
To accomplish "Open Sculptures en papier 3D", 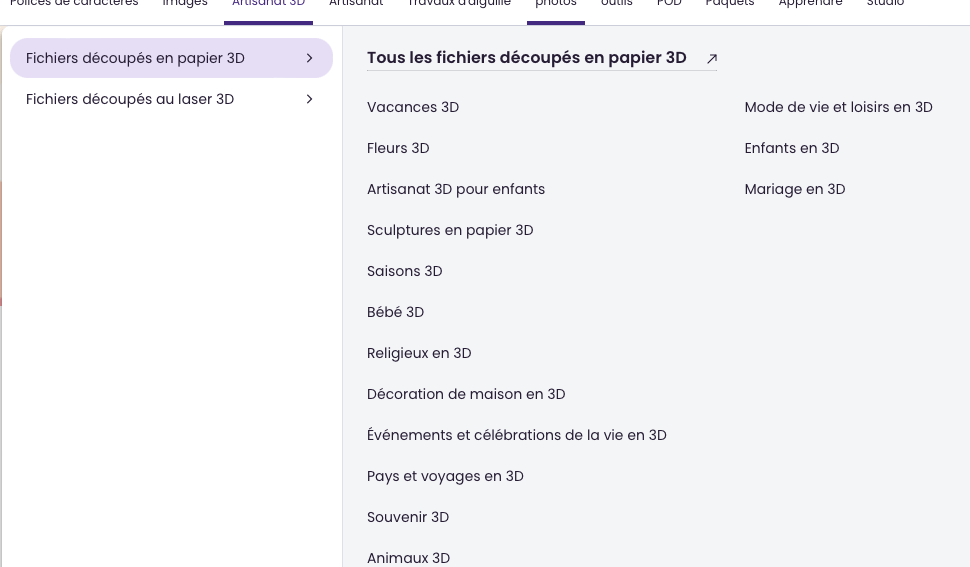I will (450, 230).
